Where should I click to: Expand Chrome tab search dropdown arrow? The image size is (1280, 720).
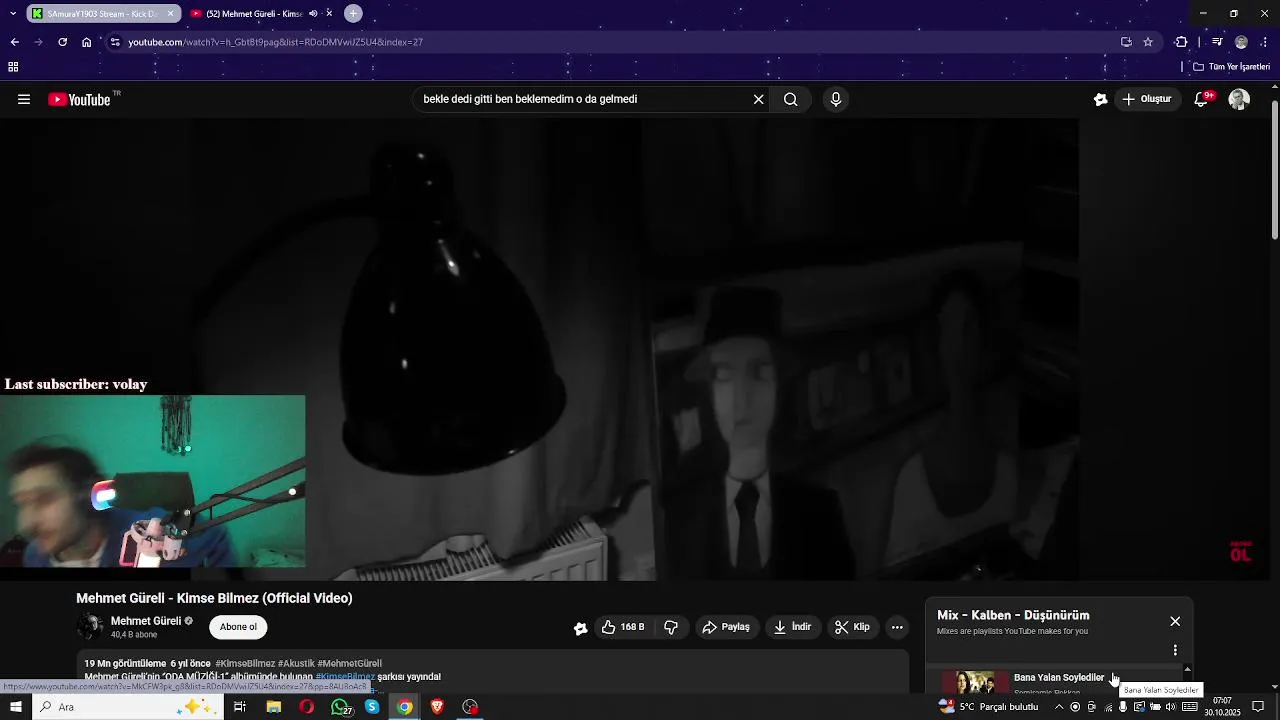14,14
